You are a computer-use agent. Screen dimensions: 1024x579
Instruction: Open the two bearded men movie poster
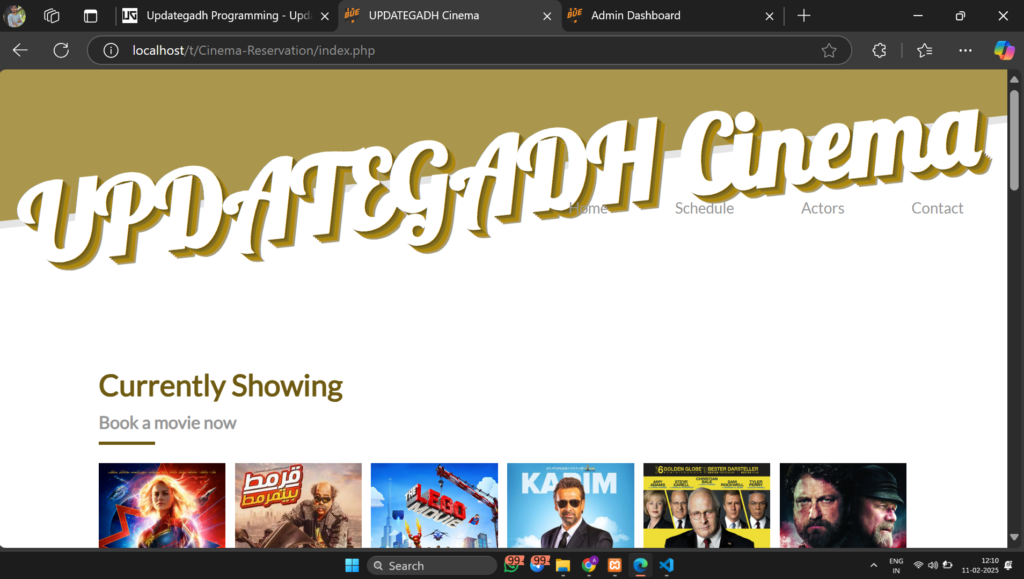(x=843, y=505)
